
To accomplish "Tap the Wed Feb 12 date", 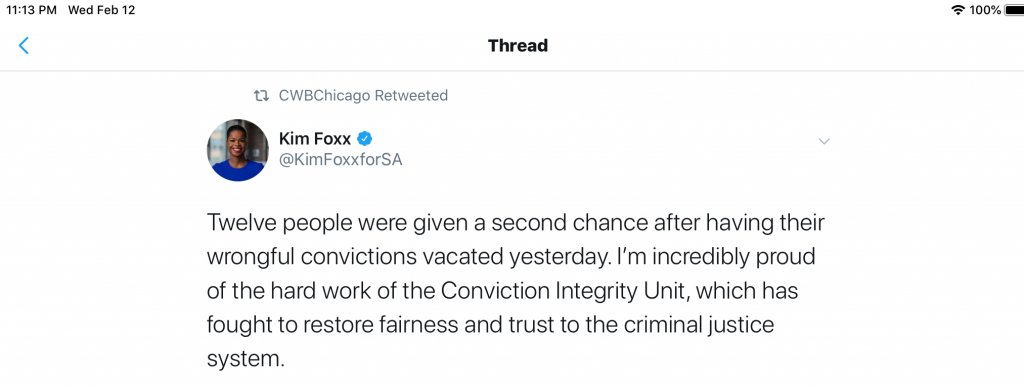I will coord(101,10).
